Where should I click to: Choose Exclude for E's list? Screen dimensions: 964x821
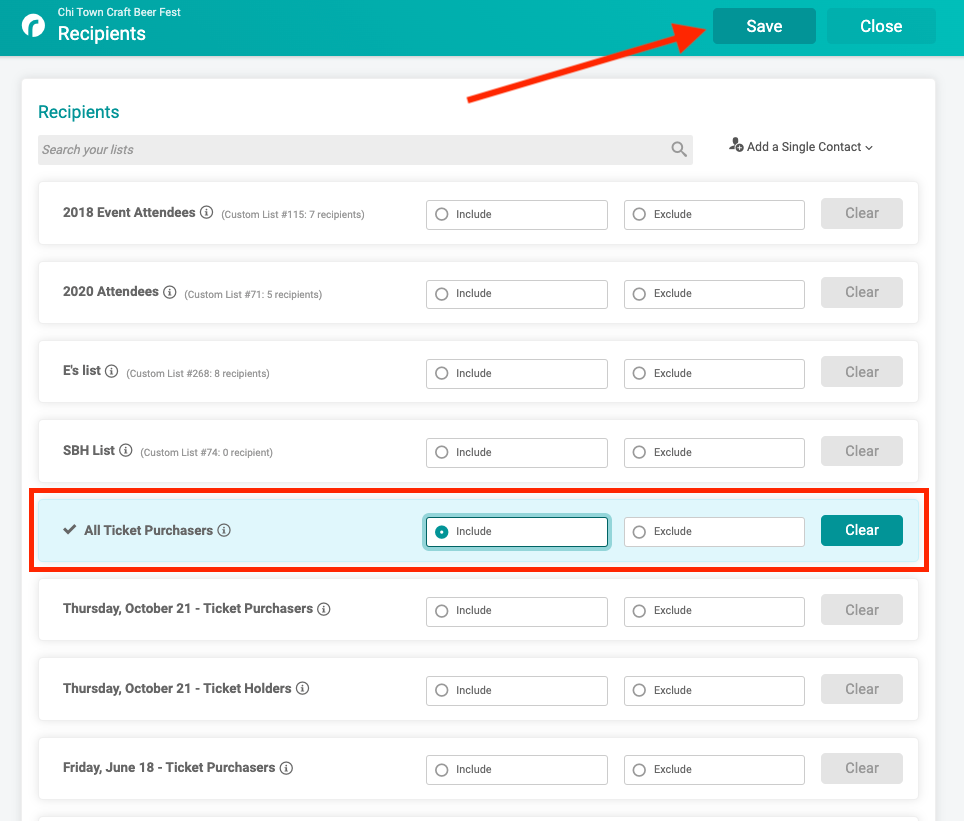[714, 374]
